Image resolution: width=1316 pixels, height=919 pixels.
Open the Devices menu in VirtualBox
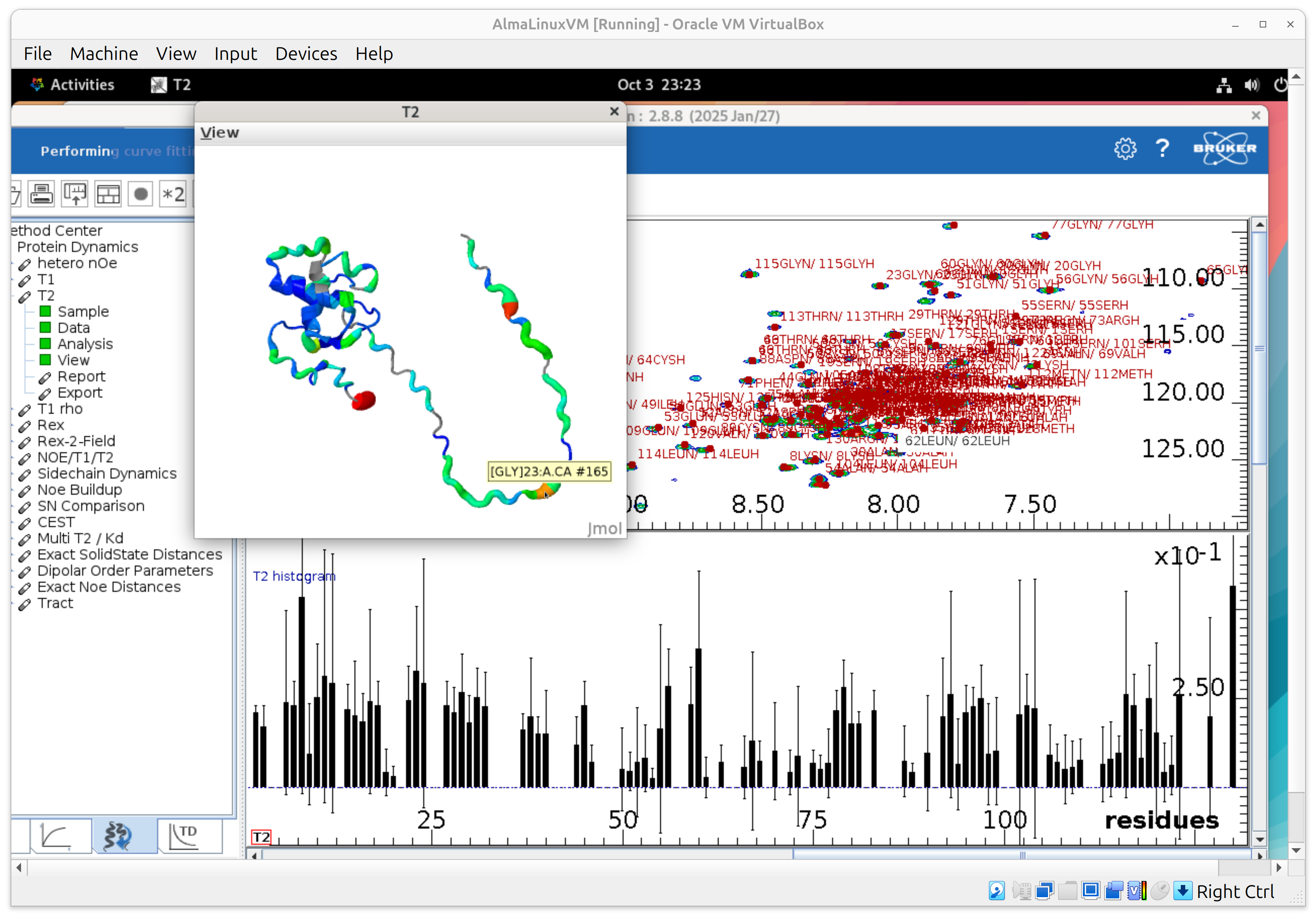click(306, 54)
